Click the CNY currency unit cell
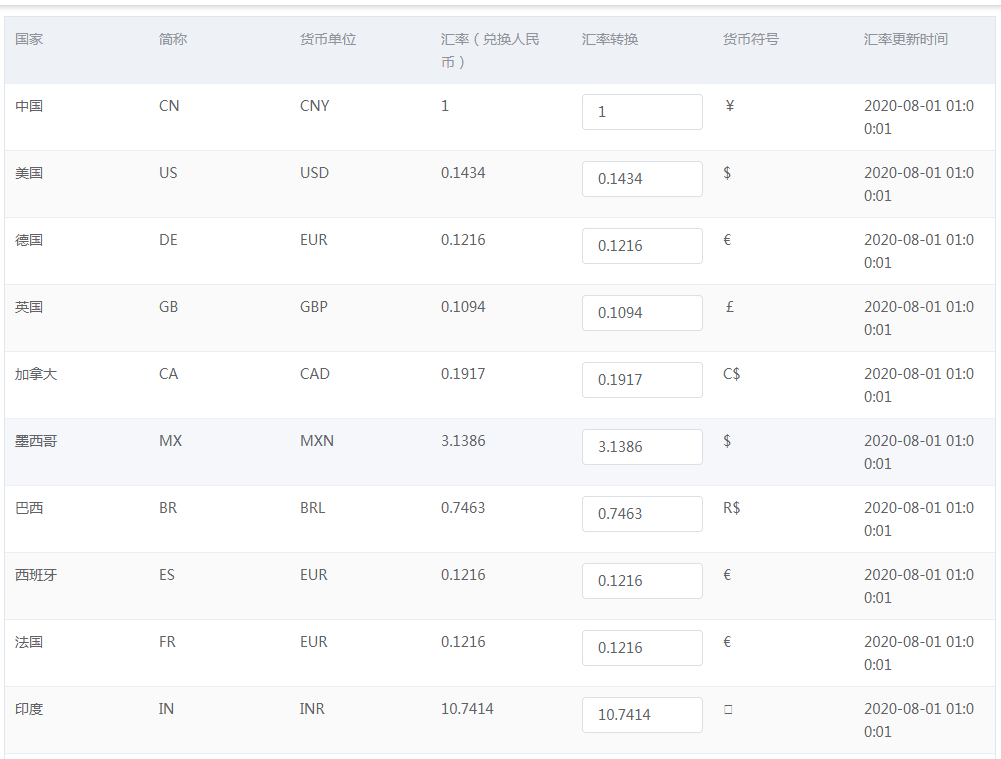 click(315, 106)
